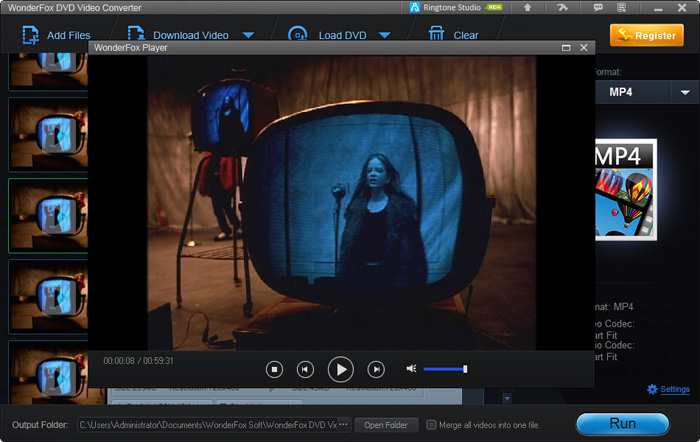Mute the player volume speaker icon
This screenshot has width=700, height=442.
coord(411,368)
